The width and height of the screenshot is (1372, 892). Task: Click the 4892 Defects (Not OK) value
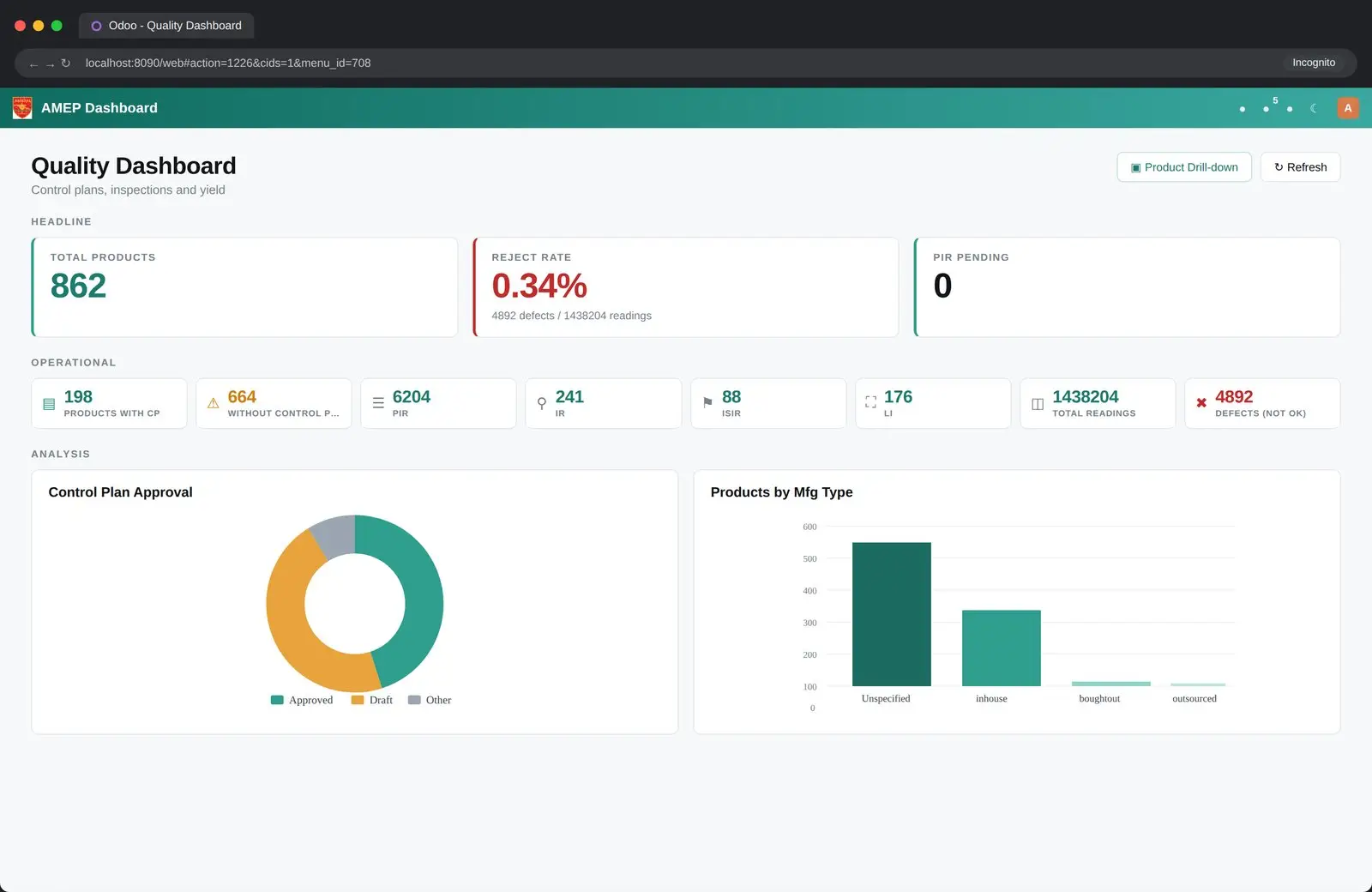coord(1234,396)
